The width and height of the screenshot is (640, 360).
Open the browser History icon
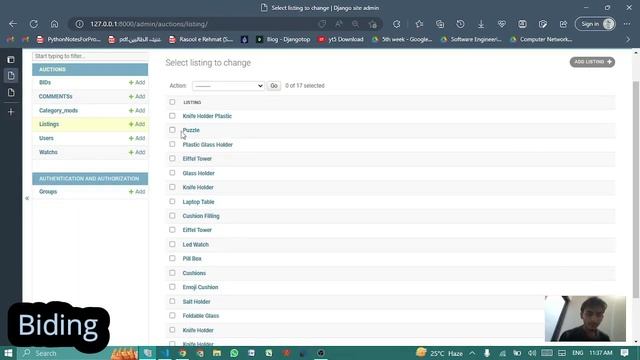(x=460, y=24)
